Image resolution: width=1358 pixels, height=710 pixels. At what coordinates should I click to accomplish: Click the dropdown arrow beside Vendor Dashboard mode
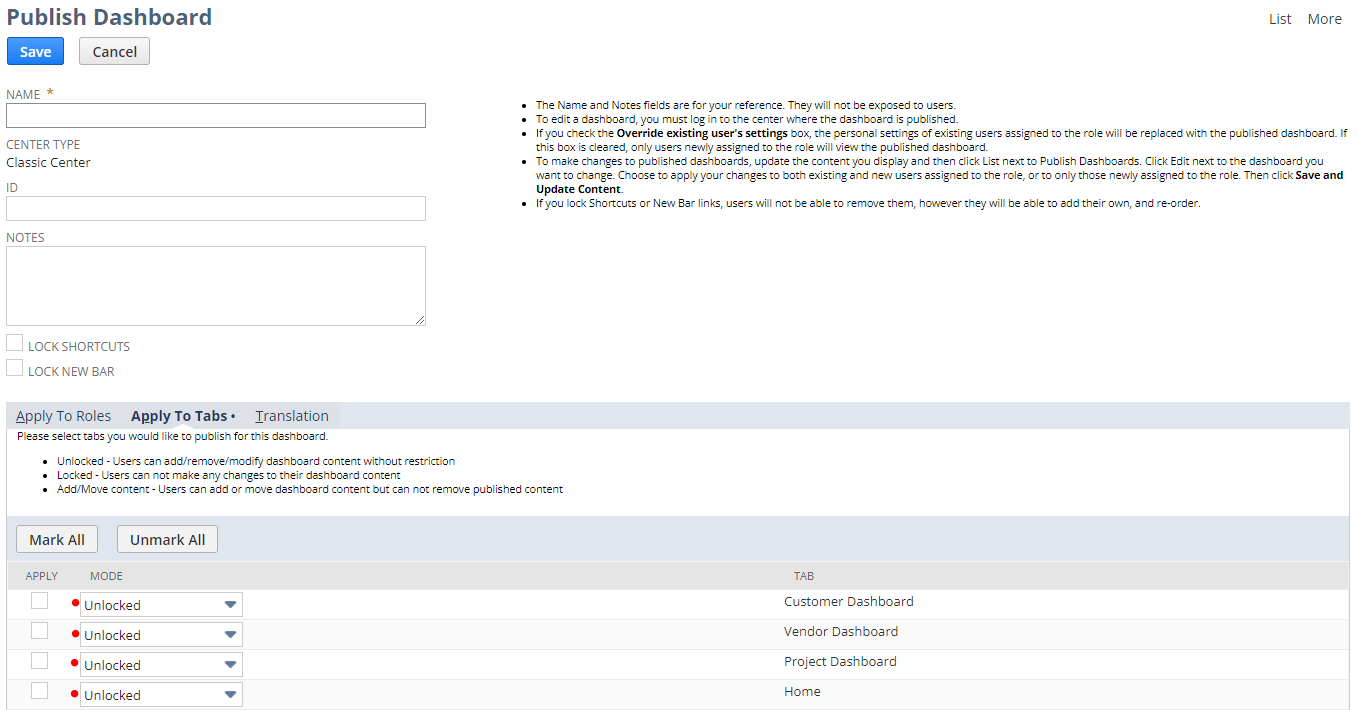[x=231, y=634]
